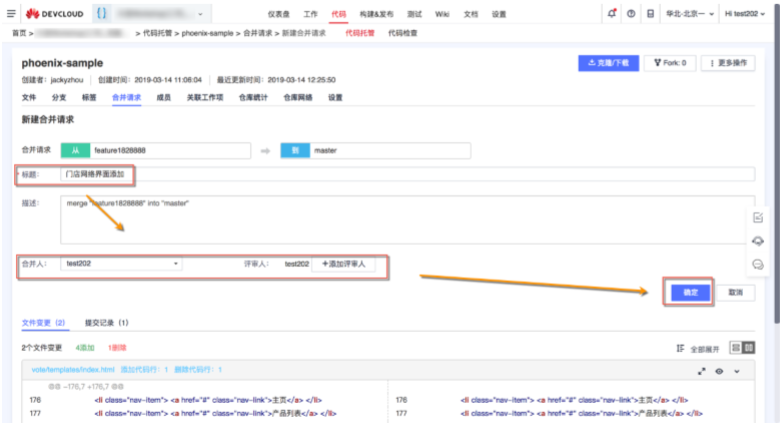Open 文档 in the top navigation
Viewport: 782px width, 429px height.
[x=470, y=14]
